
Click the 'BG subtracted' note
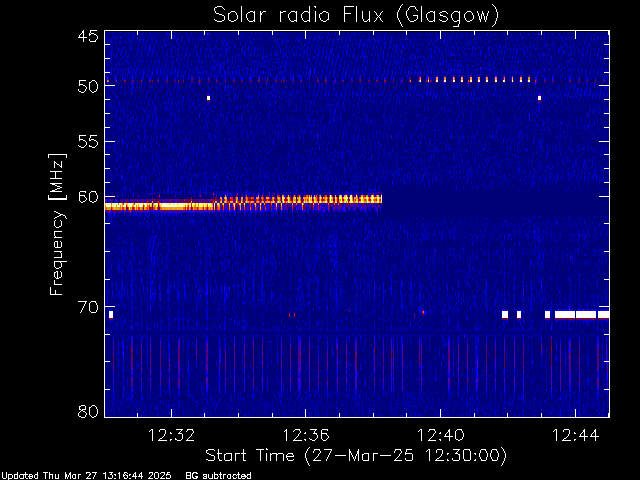218,476
